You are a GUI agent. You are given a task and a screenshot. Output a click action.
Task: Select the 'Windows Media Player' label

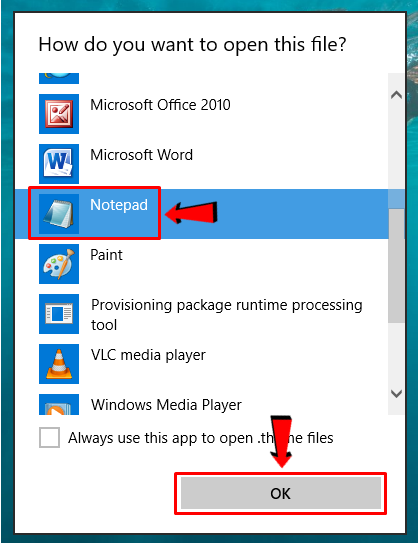pyautogui.click(x=166, y=405)
